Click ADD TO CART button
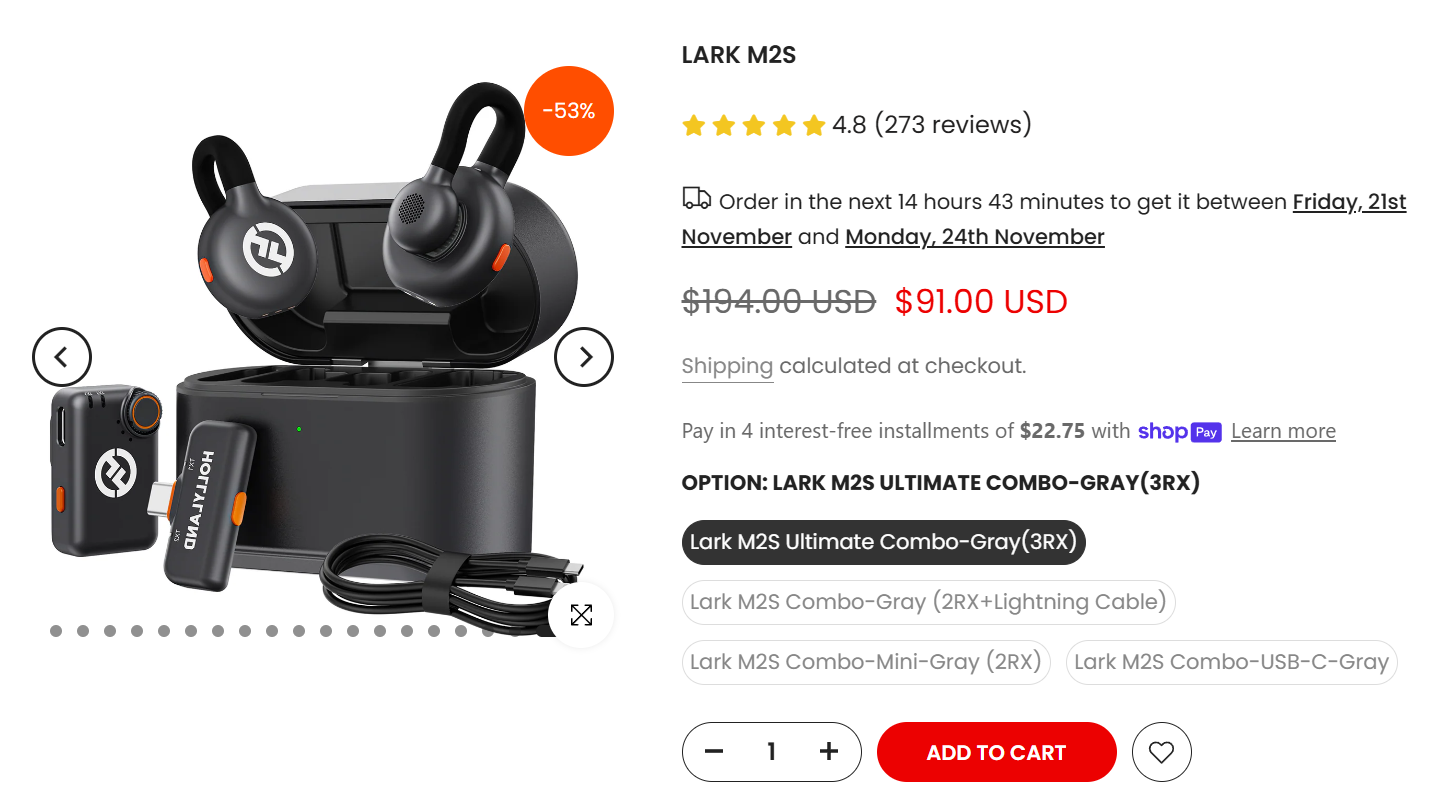The width and height of the screenshot is (1443, 809). coord(997,752)
